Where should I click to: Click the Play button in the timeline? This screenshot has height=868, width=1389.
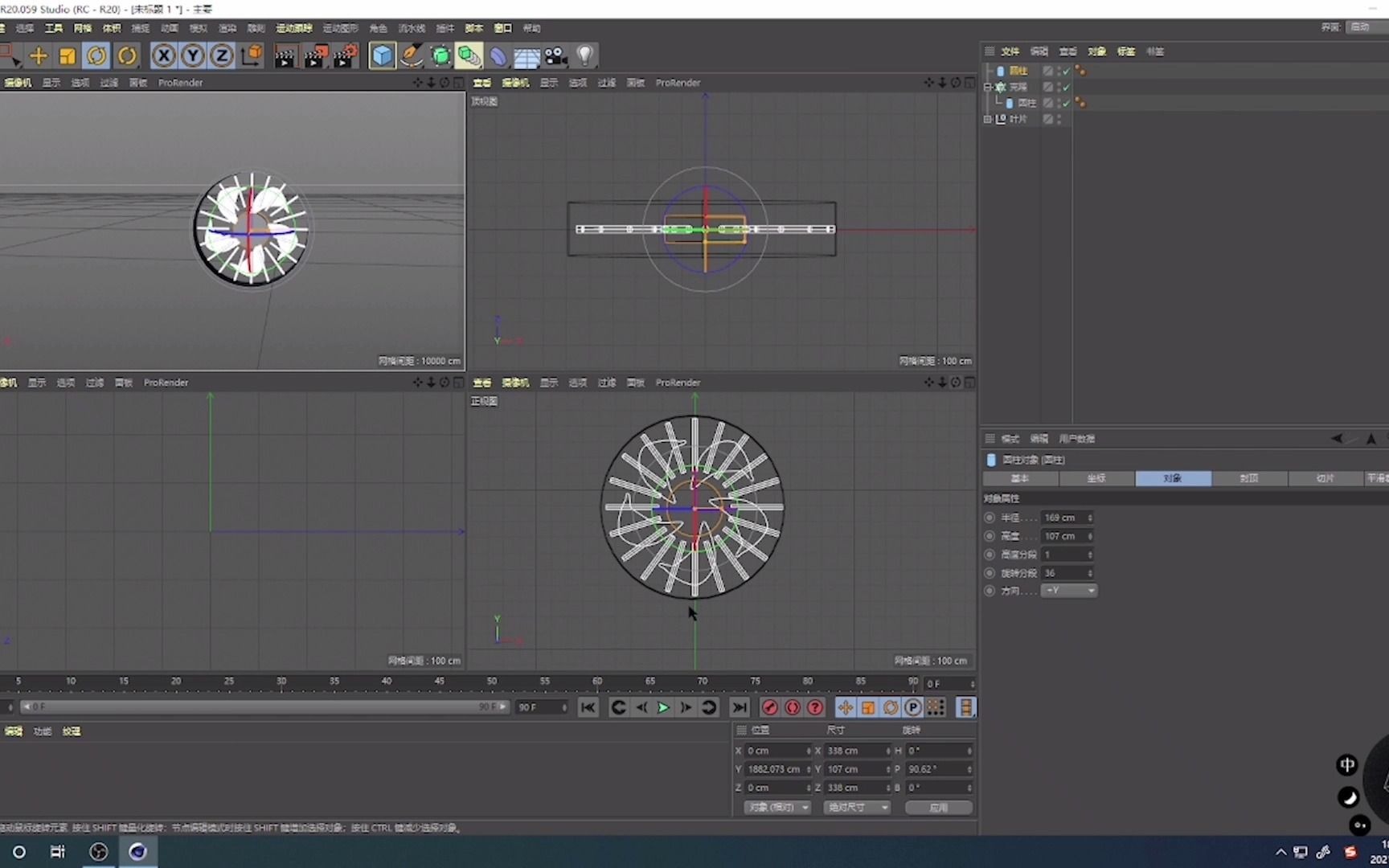663,707
